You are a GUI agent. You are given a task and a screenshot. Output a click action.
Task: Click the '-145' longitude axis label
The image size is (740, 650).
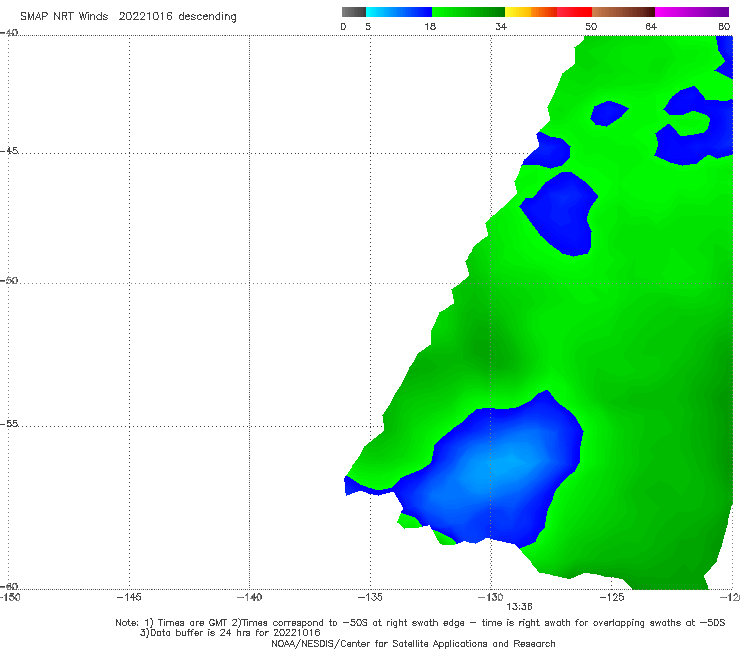[x=129, y=597]
